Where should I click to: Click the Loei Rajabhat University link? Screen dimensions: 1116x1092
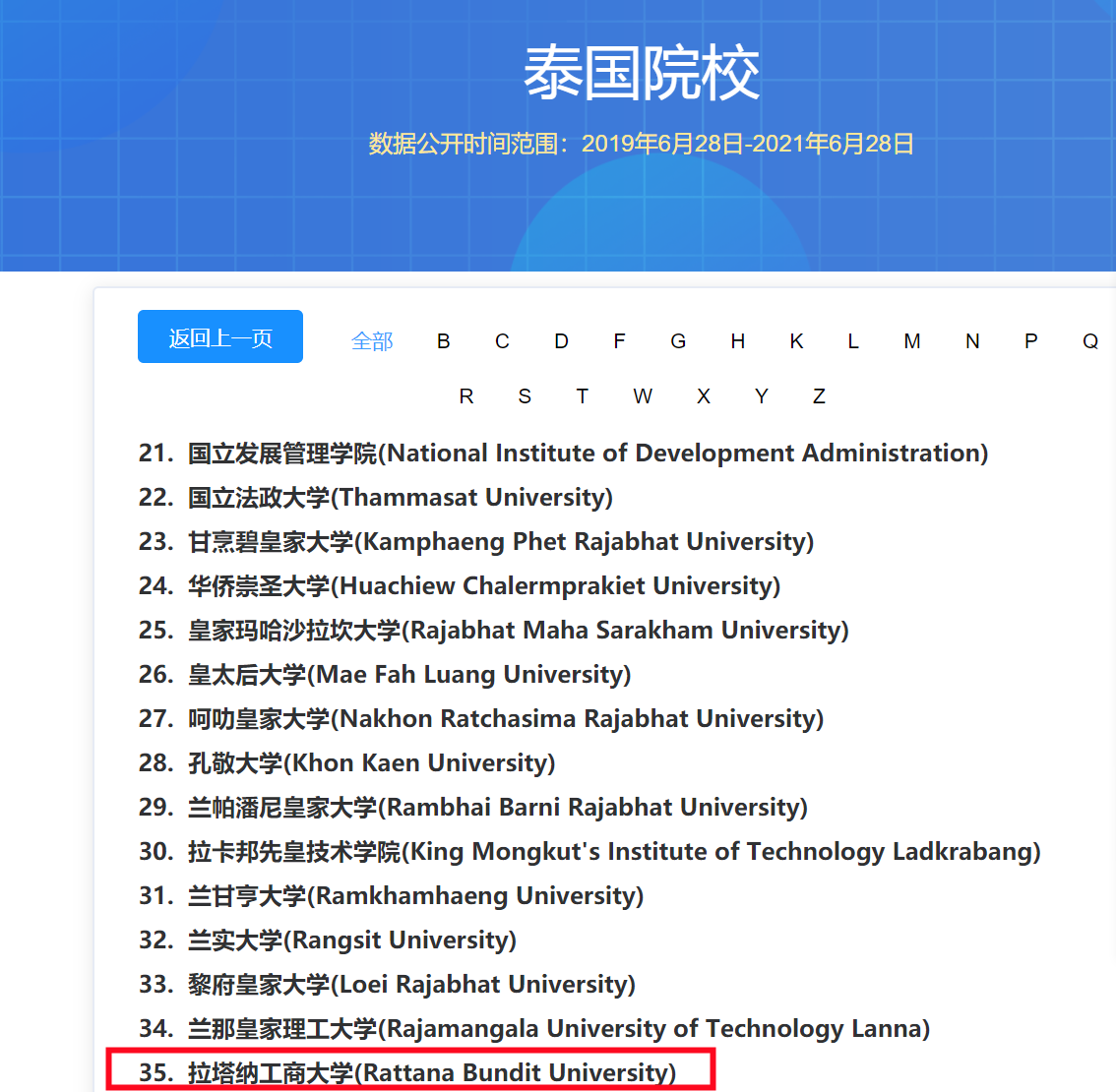[411, 985]
